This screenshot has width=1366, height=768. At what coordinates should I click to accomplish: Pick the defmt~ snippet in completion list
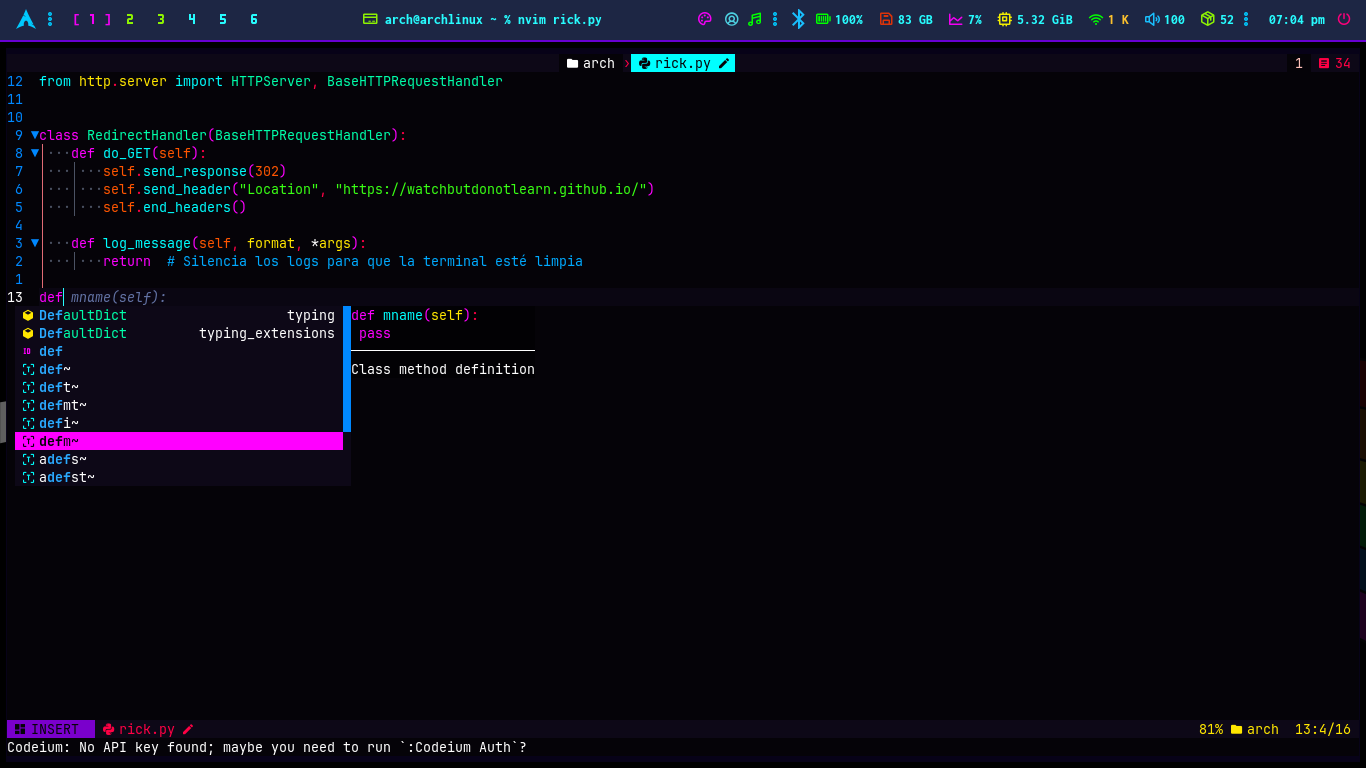179,405
